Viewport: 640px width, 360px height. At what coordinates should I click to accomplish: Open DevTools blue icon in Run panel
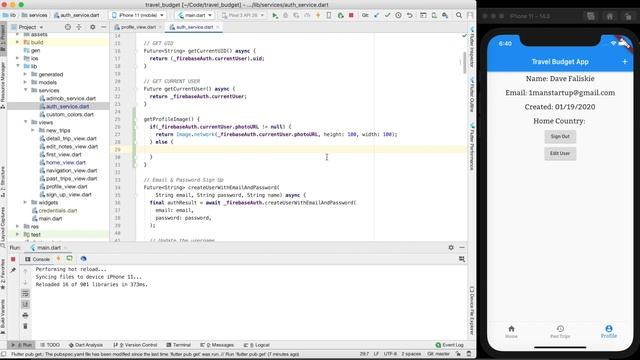(x=83, y=259)
